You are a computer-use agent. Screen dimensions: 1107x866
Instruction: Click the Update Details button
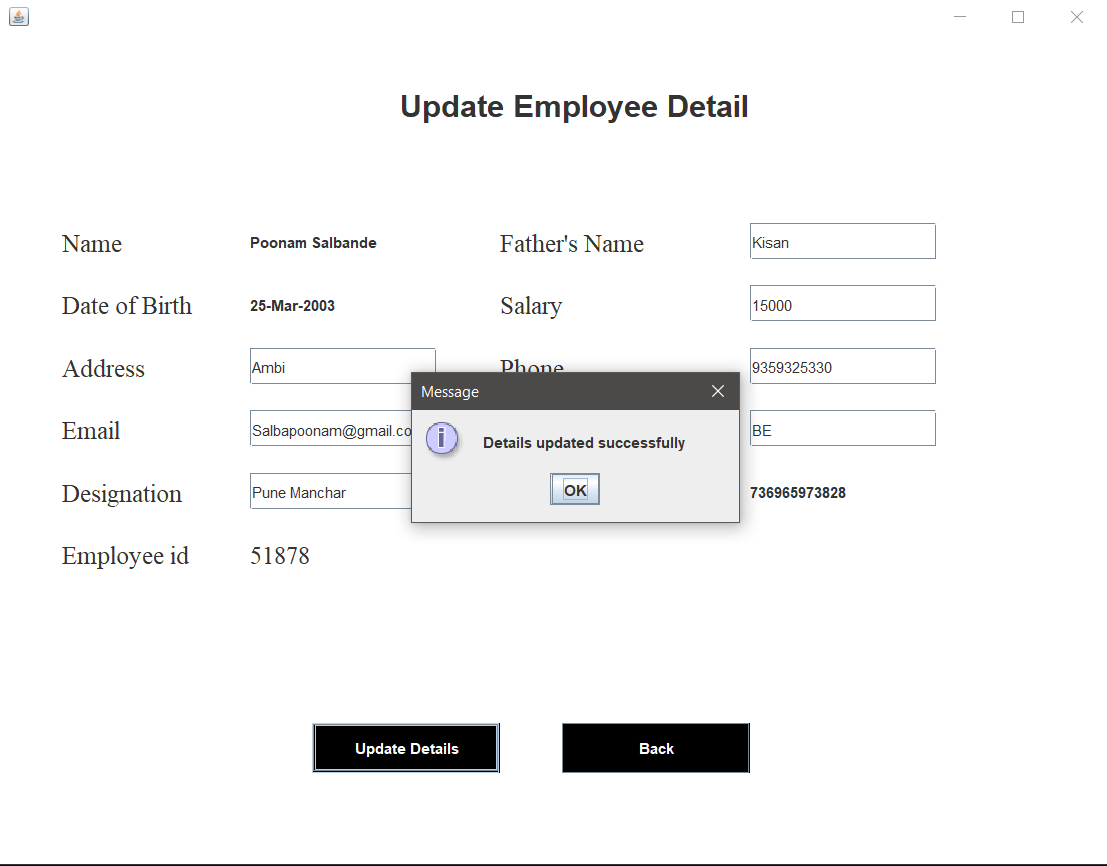point(406,748)
